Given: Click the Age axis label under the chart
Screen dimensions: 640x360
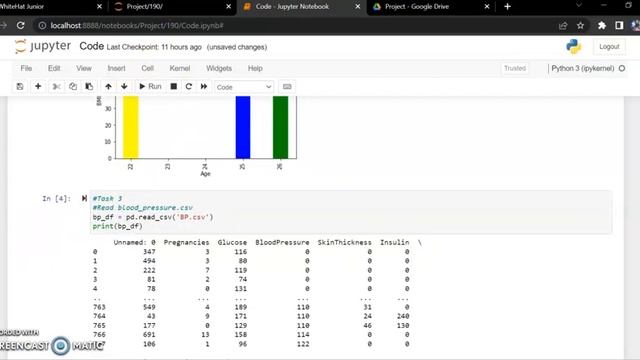Looking at the screenshot, I should point(205,174).
